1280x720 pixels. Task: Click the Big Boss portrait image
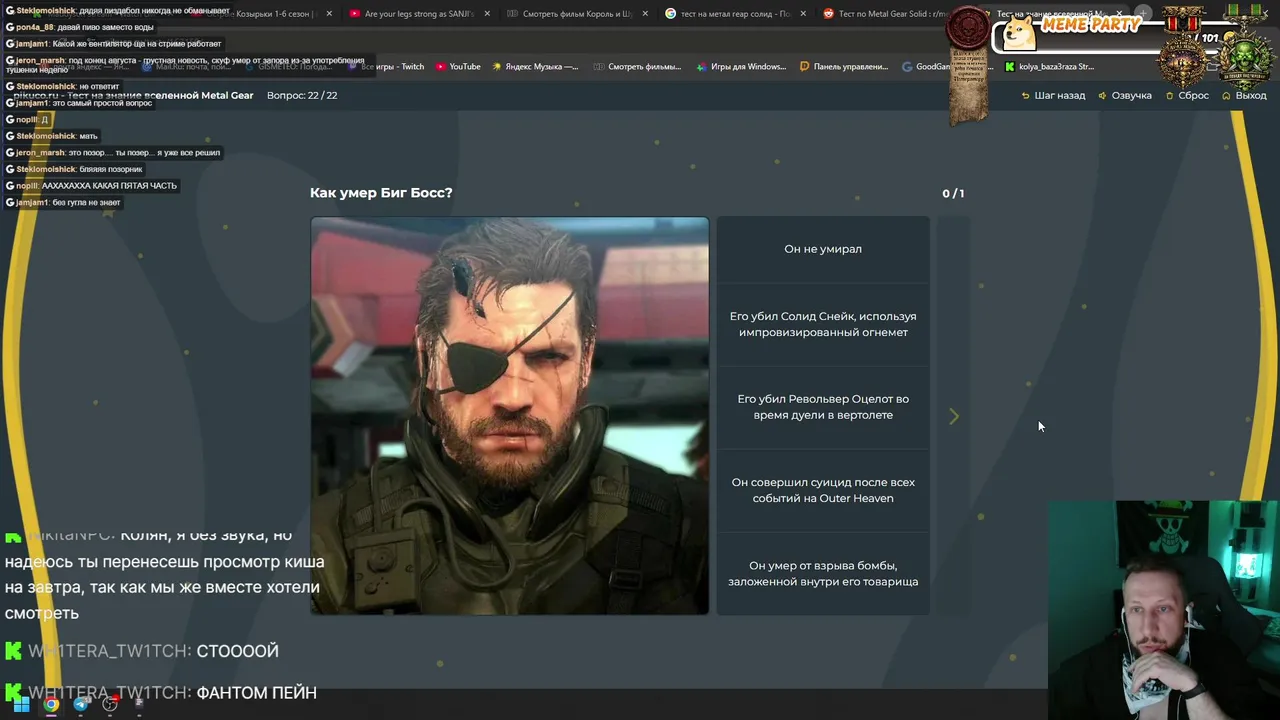509,415
